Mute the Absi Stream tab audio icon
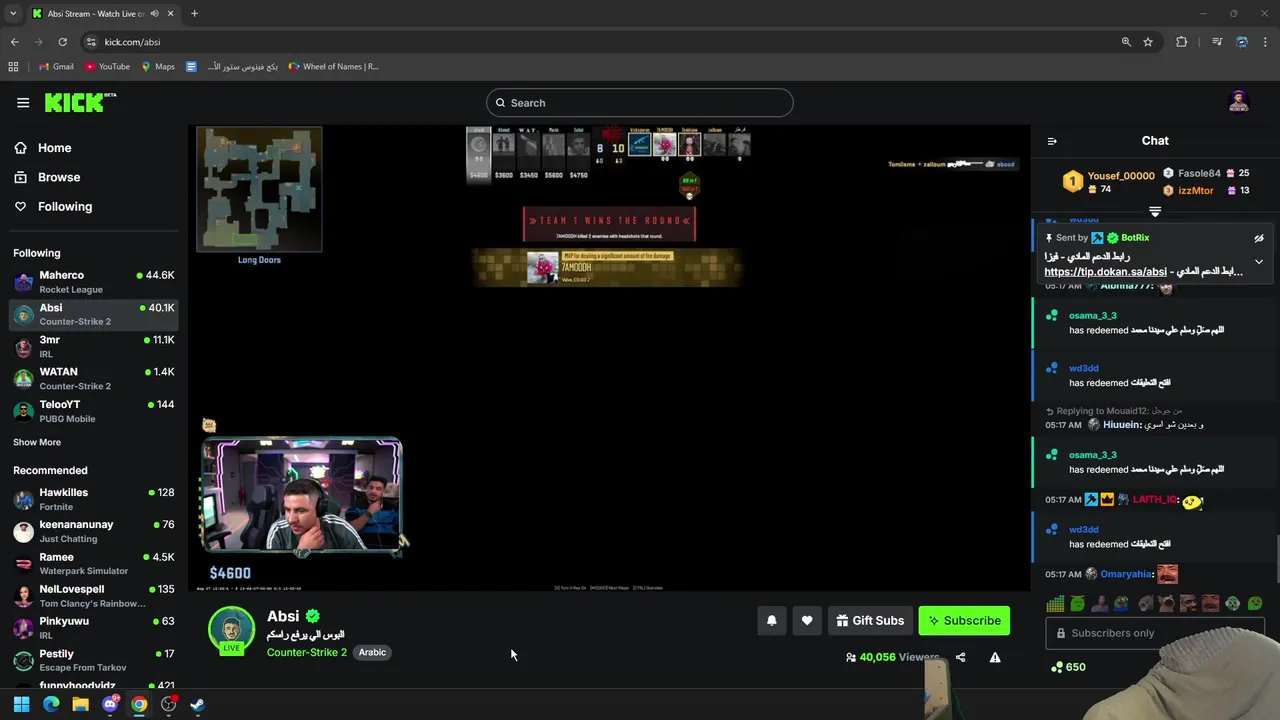 point(155,14)
